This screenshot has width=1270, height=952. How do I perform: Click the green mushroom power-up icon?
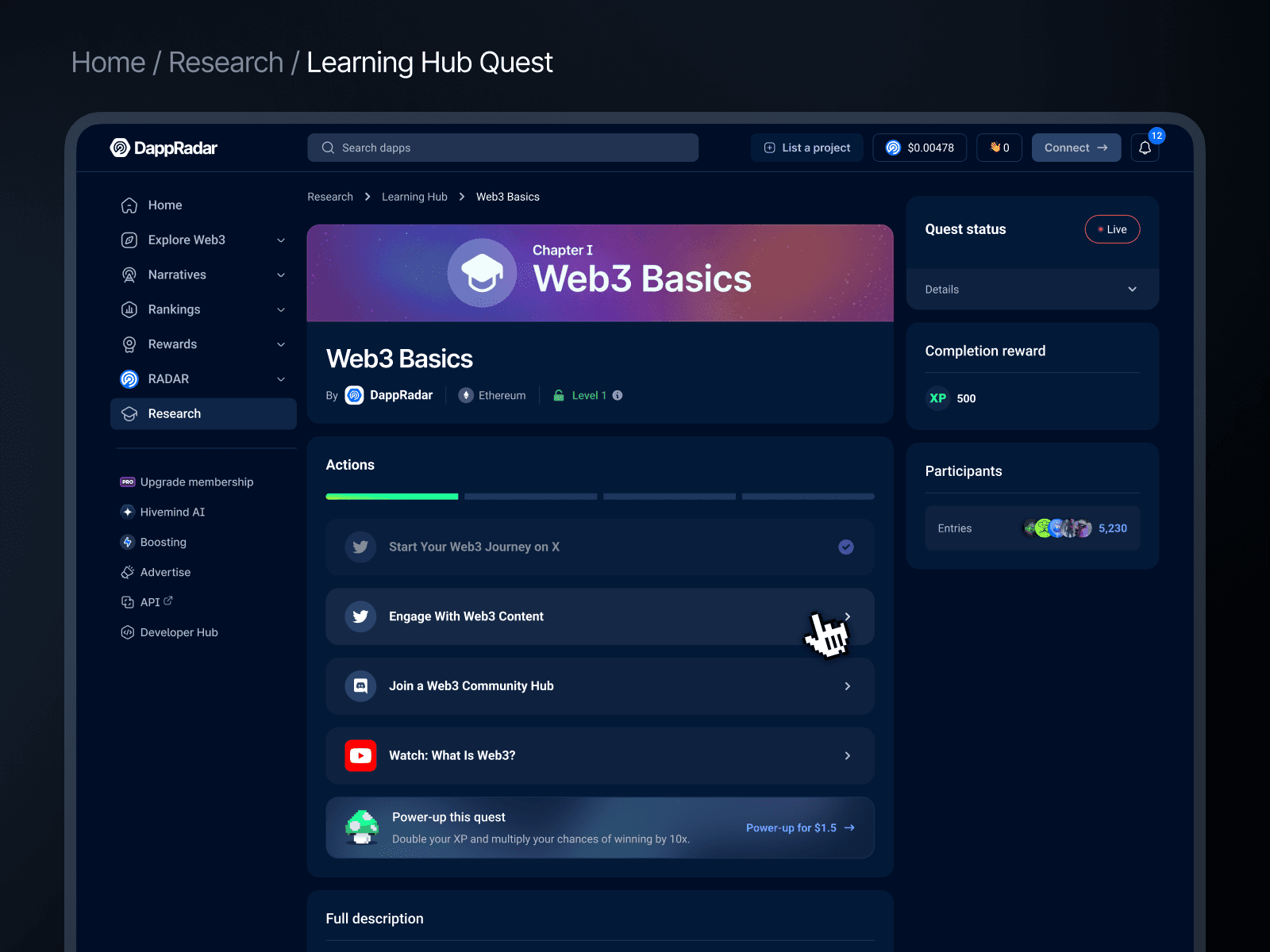(362, 827)
